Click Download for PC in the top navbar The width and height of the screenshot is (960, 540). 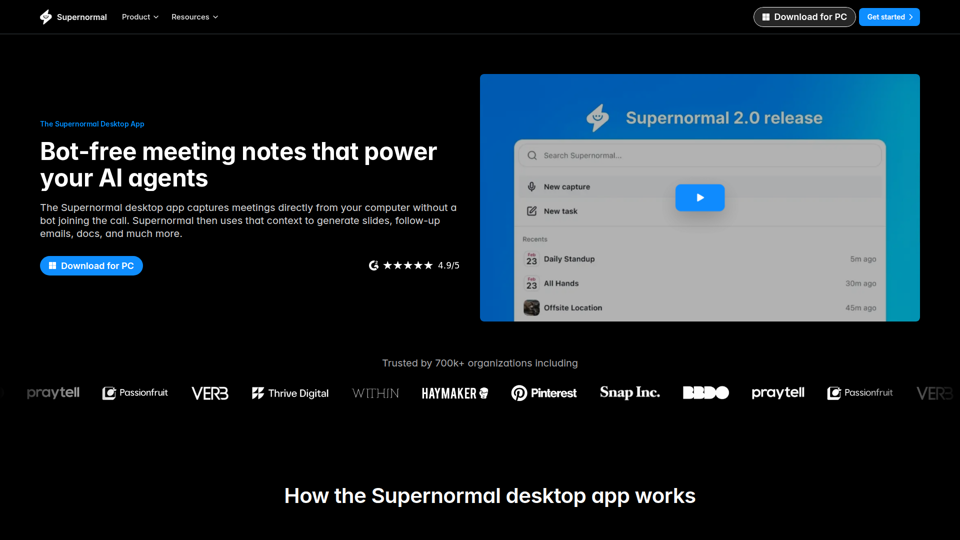point(804,17)
